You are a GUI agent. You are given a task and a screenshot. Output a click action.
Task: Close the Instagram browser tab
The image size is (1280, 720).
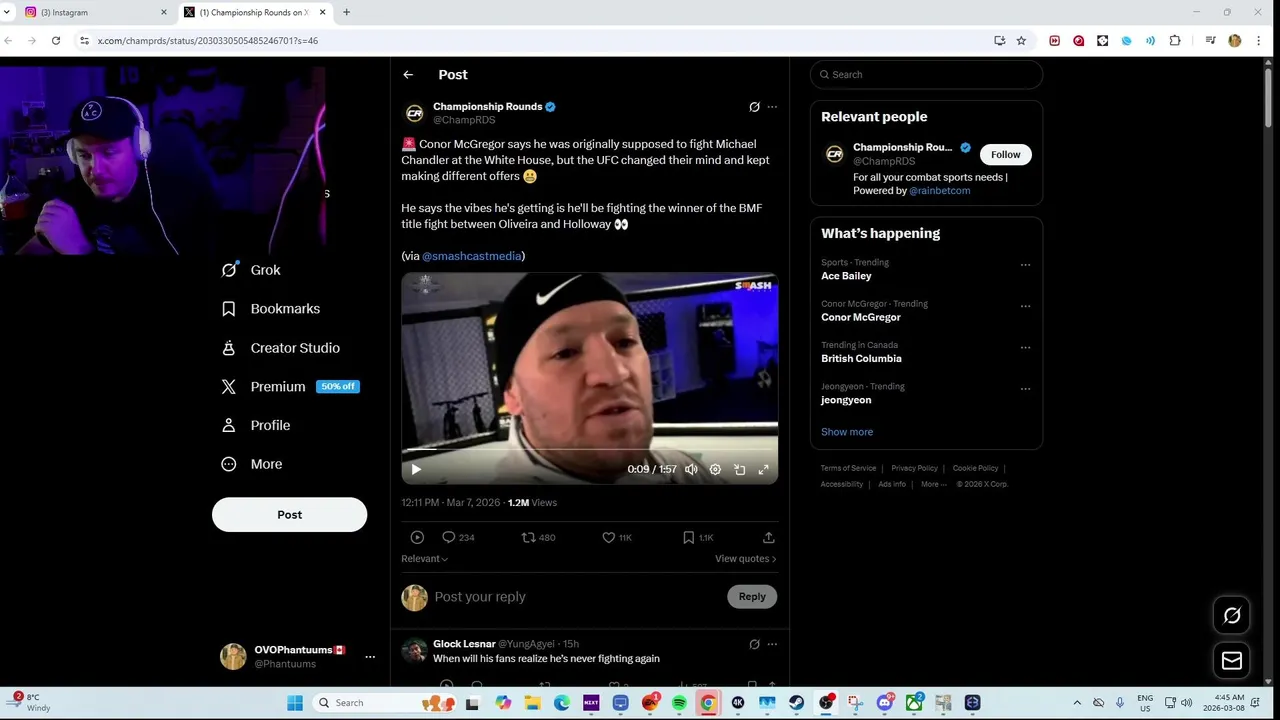[164, 12]
